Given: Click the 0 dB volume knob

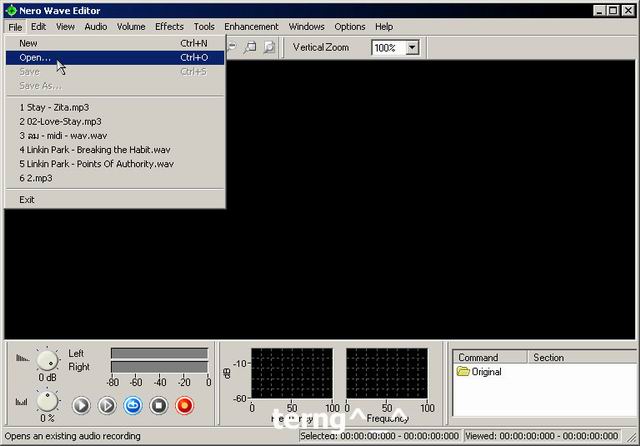Looking at the screenshot, I should (47, 360).
